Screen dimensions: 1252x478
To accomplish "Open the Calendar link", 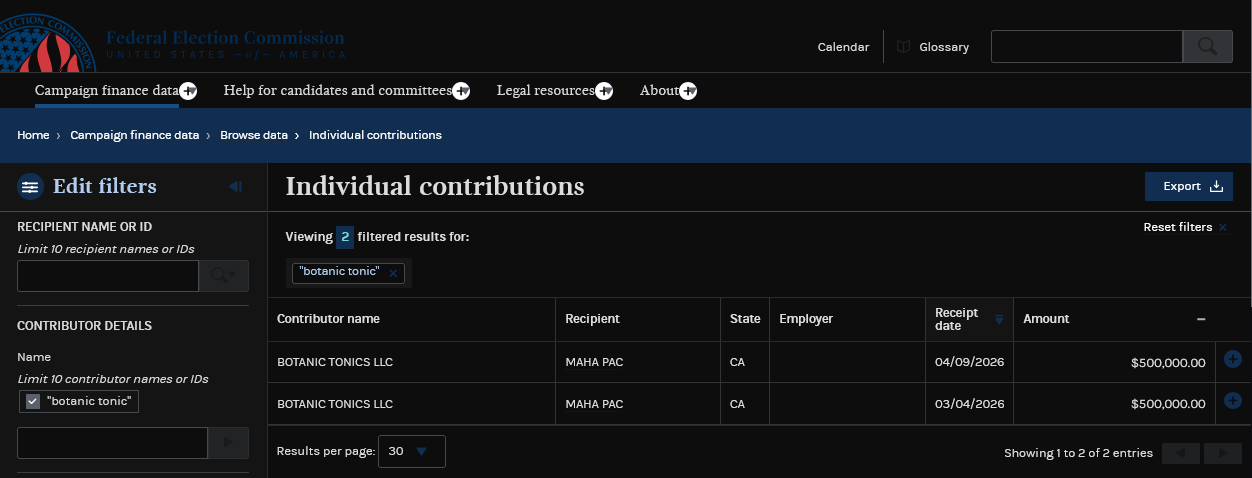I will pos(843,47).
